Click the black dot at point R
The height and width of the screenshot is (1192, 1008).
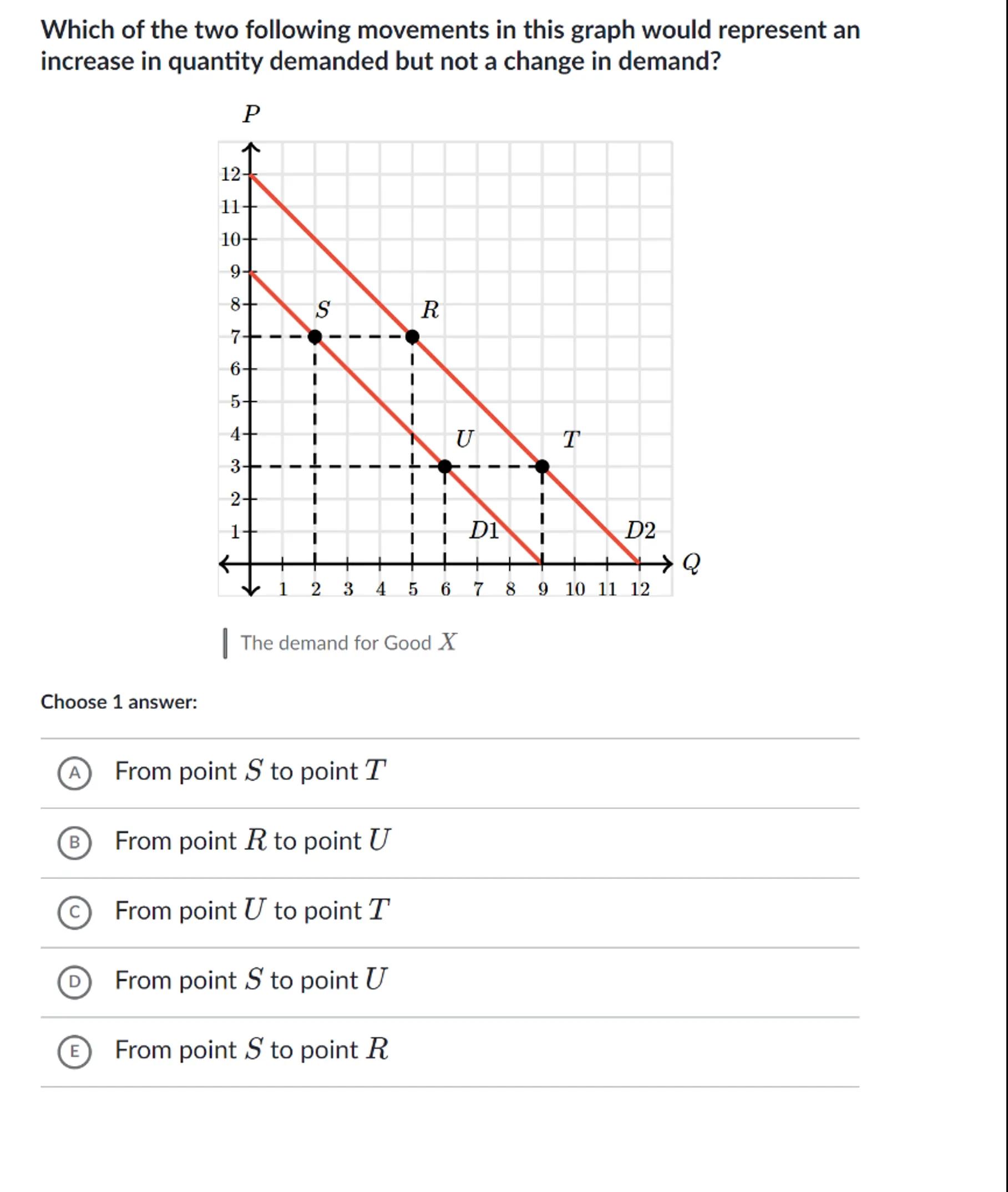click(x=412, y=337)
